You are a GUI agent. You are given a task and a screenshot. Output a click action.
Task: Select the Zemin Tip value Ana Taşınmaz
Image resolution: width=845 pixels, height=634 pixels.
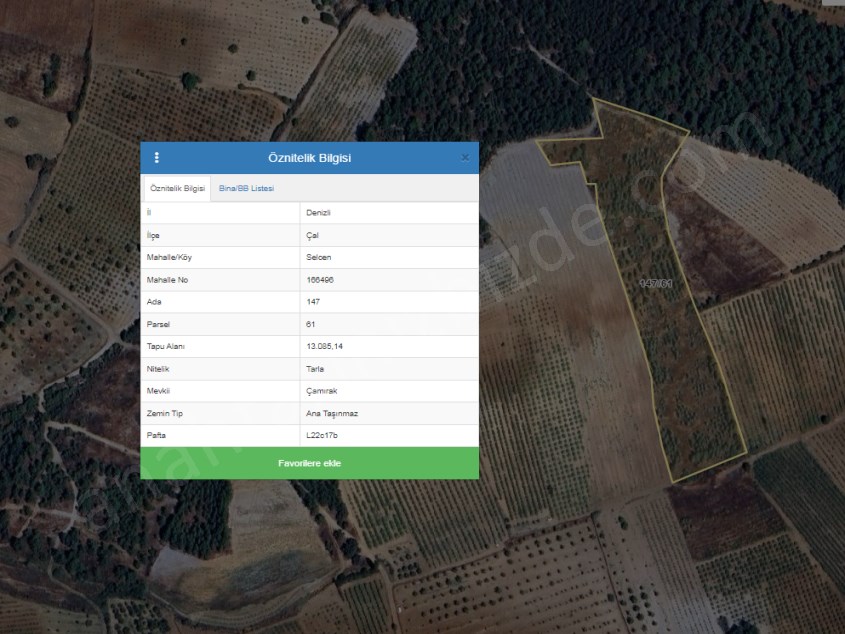pyautogui.click(x=330, y=413)
